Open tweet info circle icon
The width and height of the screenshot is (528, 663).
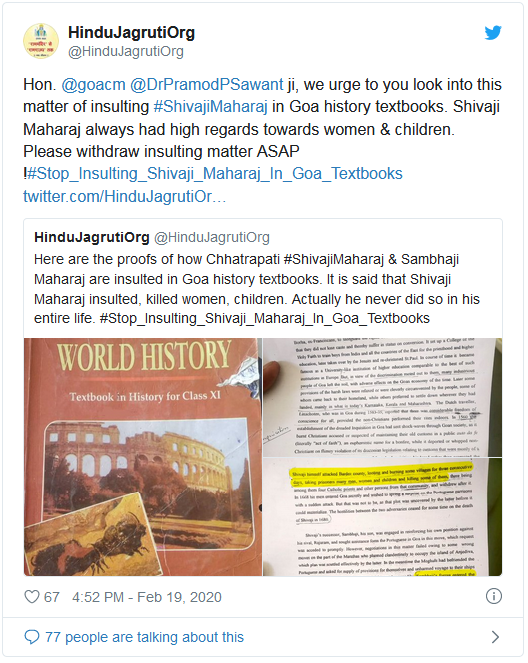(x=494, y=596)
